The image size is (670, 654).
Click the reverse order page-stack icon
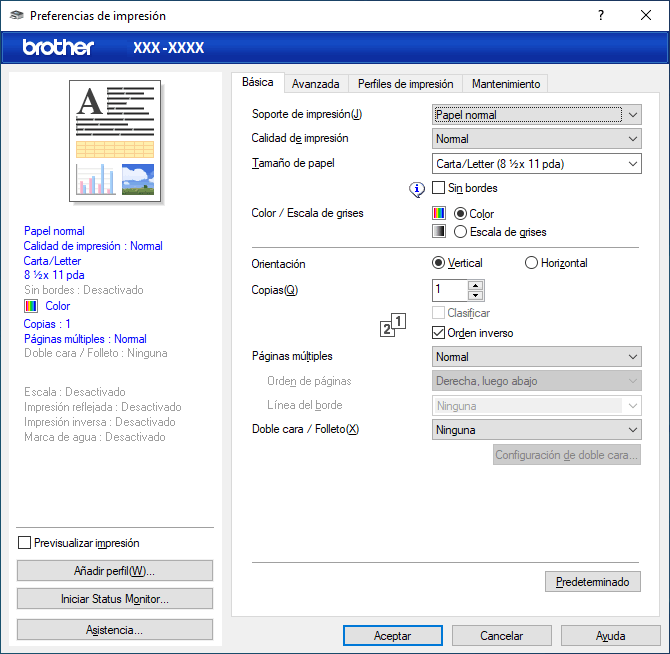[394, 325]
